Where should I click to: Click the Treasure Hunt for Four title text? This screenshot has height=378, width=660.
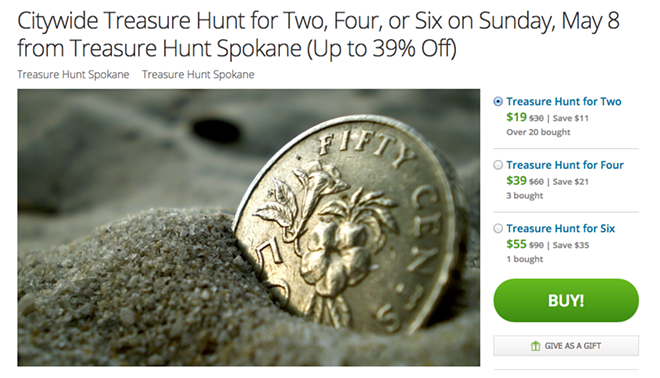coord(565,165)
